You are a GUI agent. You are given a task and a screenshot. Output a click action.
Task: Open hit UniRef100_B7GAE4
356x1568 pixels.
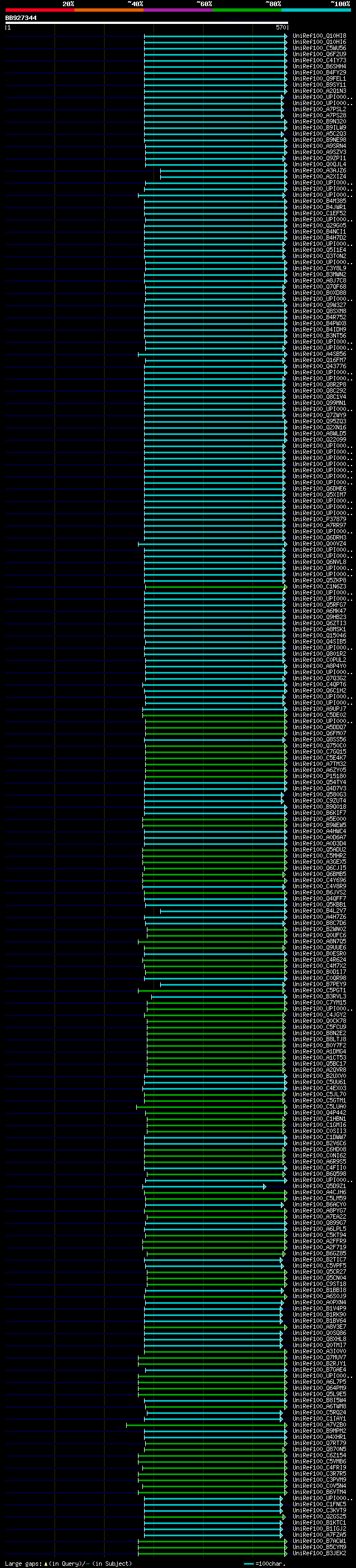(x=319, y=1369)
